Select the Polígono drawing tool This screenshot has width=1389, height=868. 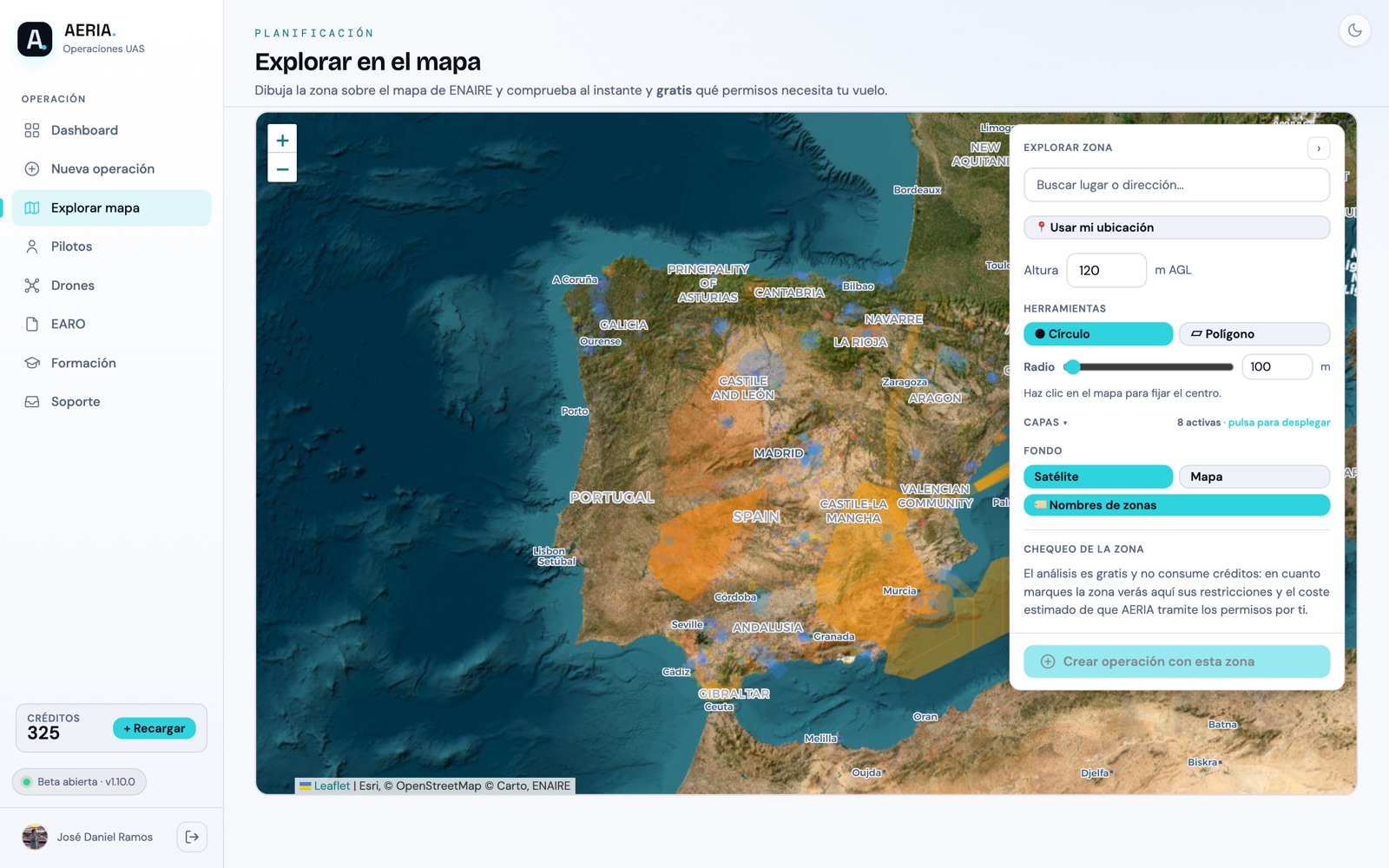pyautogui.click(x=1254, y=334)
